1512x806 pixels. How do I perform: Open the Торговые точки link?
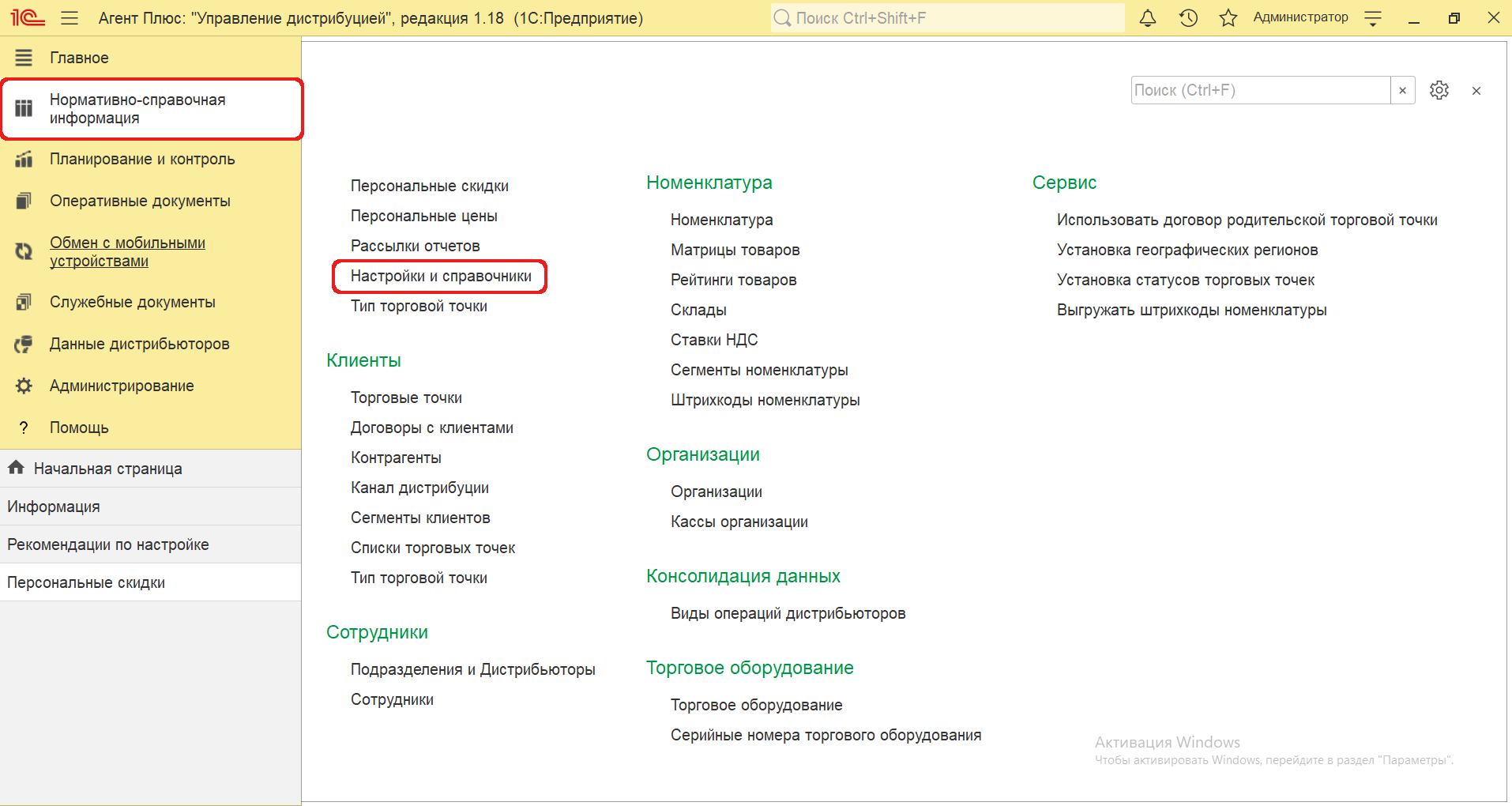[x=406, y=397]
